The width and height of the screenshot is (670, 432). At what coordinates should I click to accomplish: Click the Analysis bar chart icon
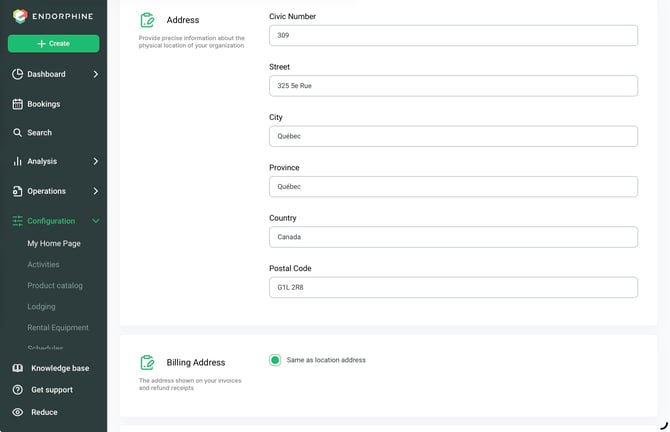tap(18, 161)
